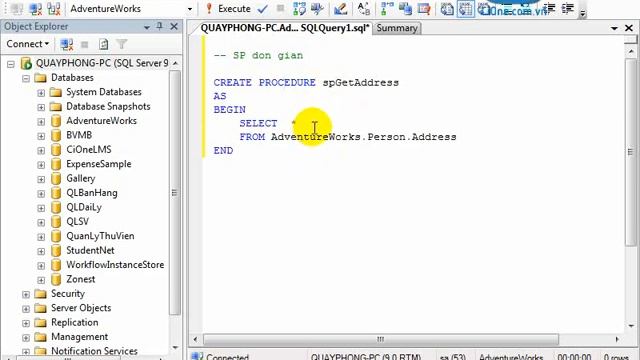Click the '-- SP don gian' comment line

point(258,56)
